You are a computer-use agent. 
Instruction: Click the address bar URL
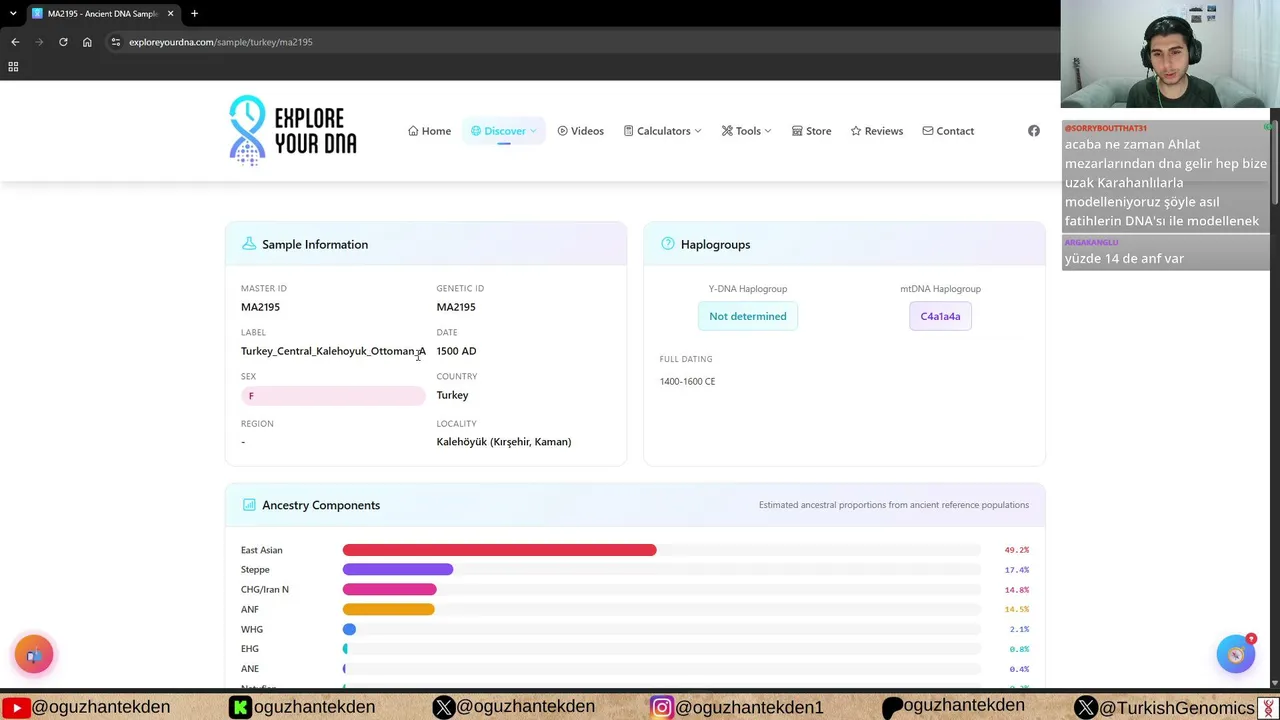point(221,42)
